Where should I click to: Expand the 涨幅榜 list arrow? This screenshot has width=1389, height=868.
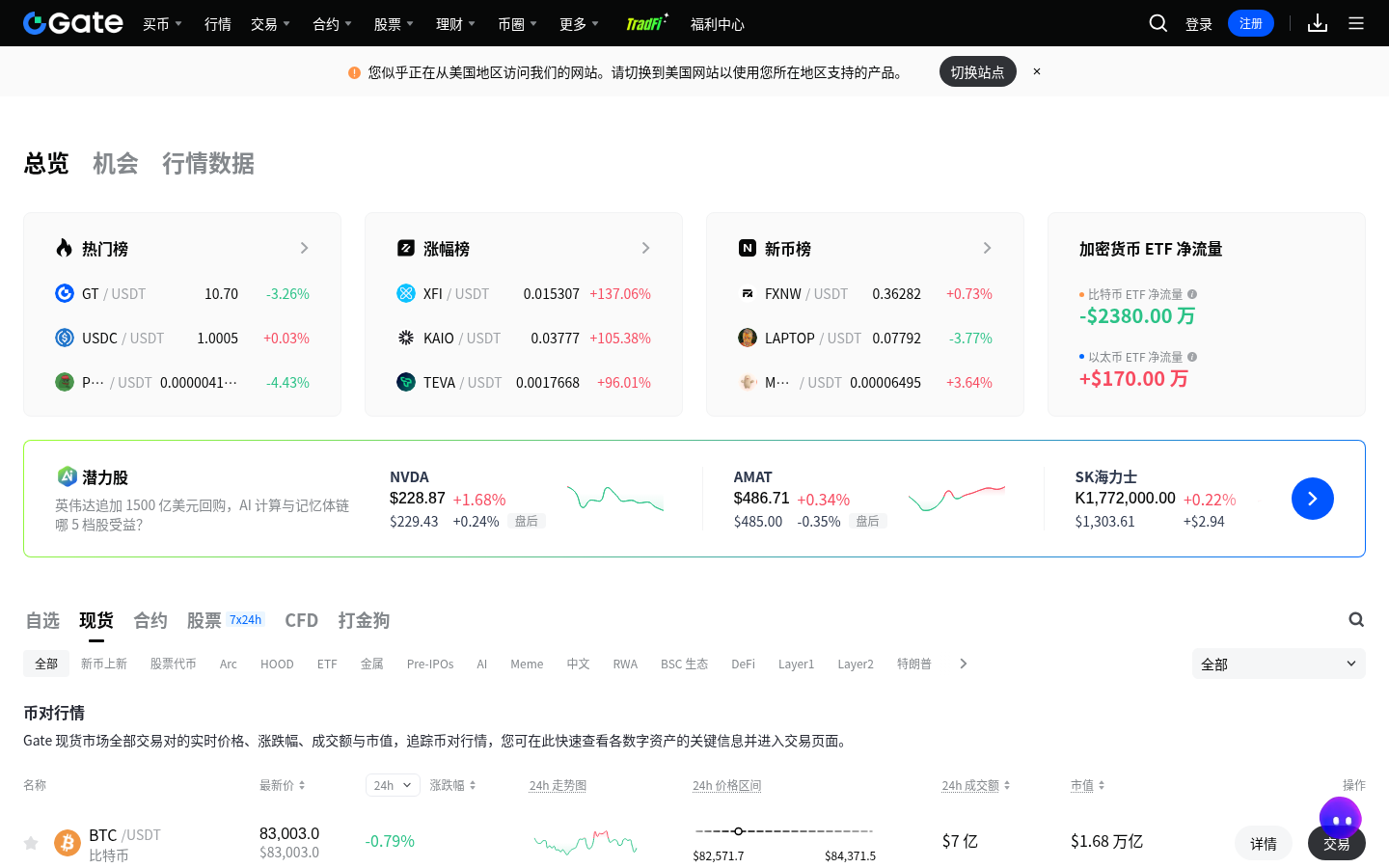coord(645,248)
